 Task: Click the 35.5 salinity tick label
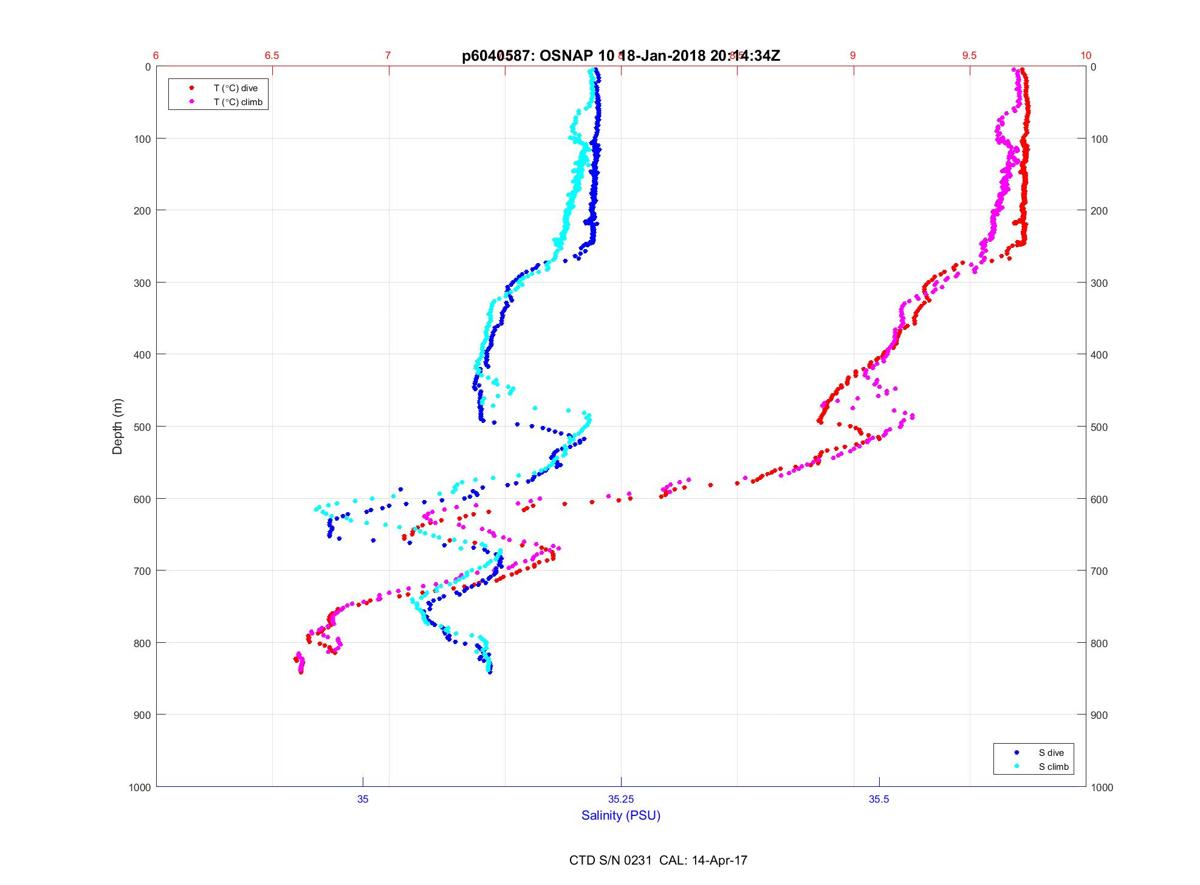point(879,799)
